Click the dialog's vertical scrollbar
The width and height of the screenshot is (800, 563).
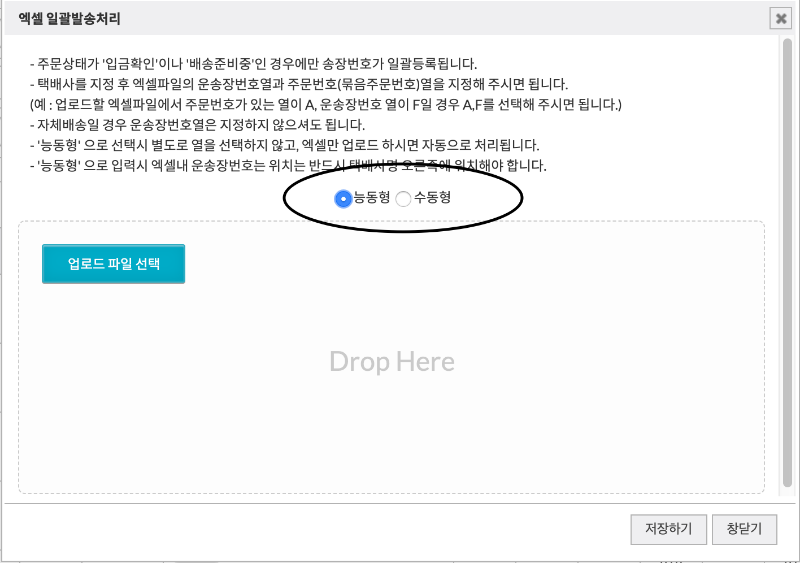click(787, 263)
